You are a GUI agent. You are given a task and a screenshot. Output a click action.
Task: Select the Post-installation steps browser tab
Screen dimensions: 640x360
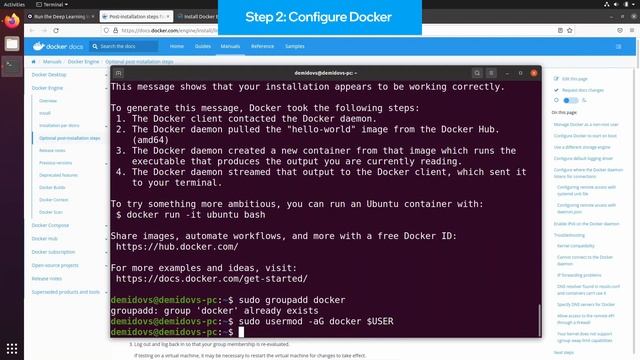coord(136,16)
